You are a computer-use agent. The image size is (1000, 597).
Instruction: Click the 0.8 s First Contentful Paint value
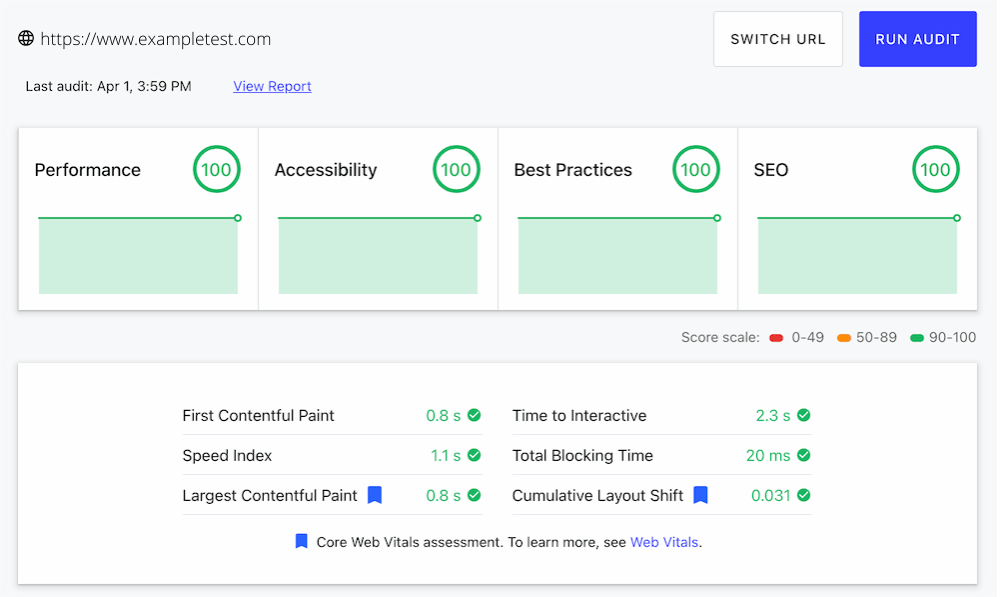(x=443, y=416)
